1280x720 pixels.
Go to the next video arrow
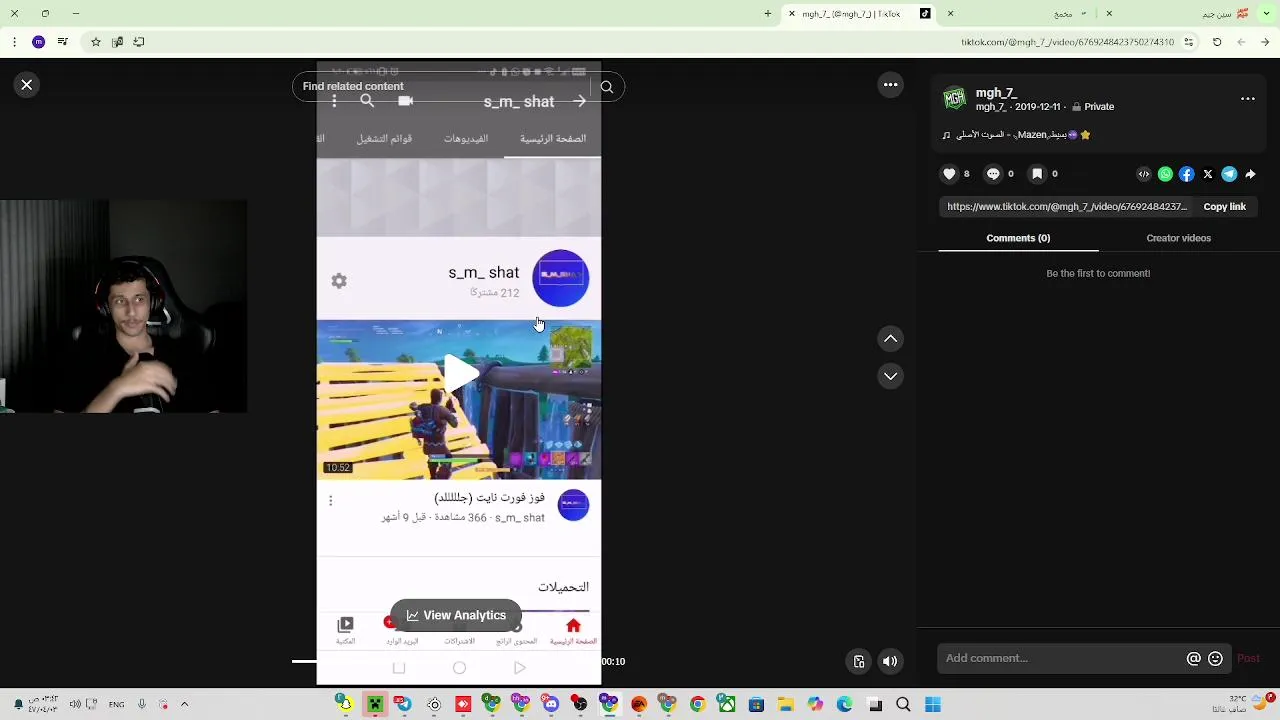point(891,376)
